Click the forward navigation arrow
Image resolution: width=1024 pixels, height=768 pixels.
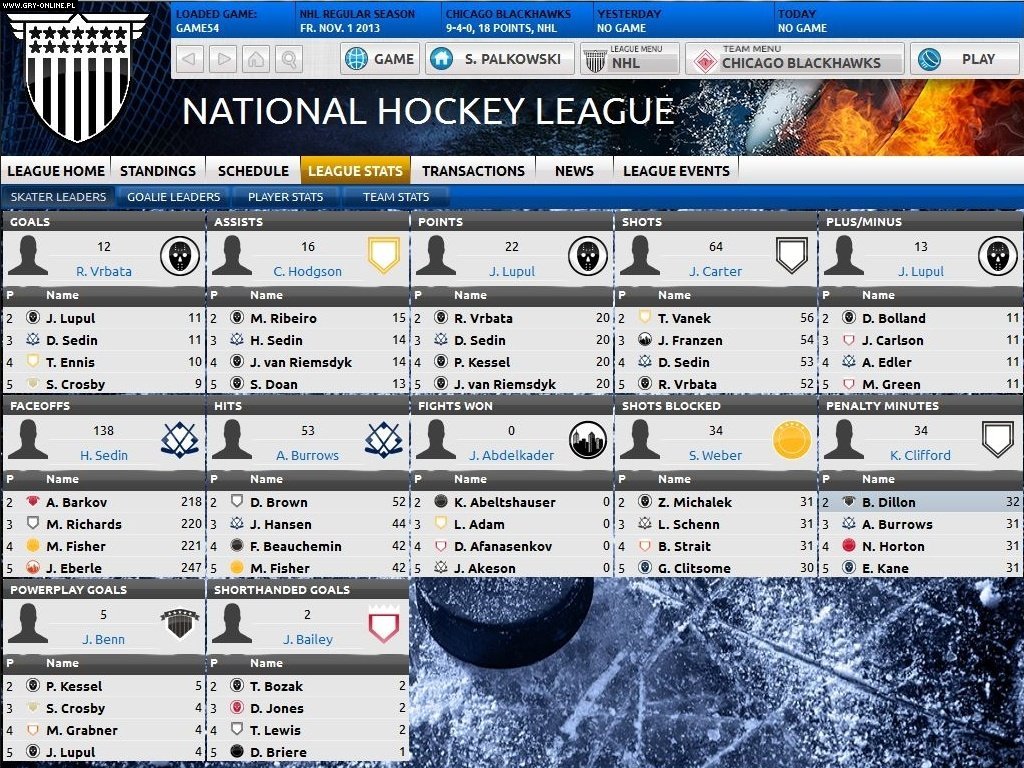tap(222, 59)
